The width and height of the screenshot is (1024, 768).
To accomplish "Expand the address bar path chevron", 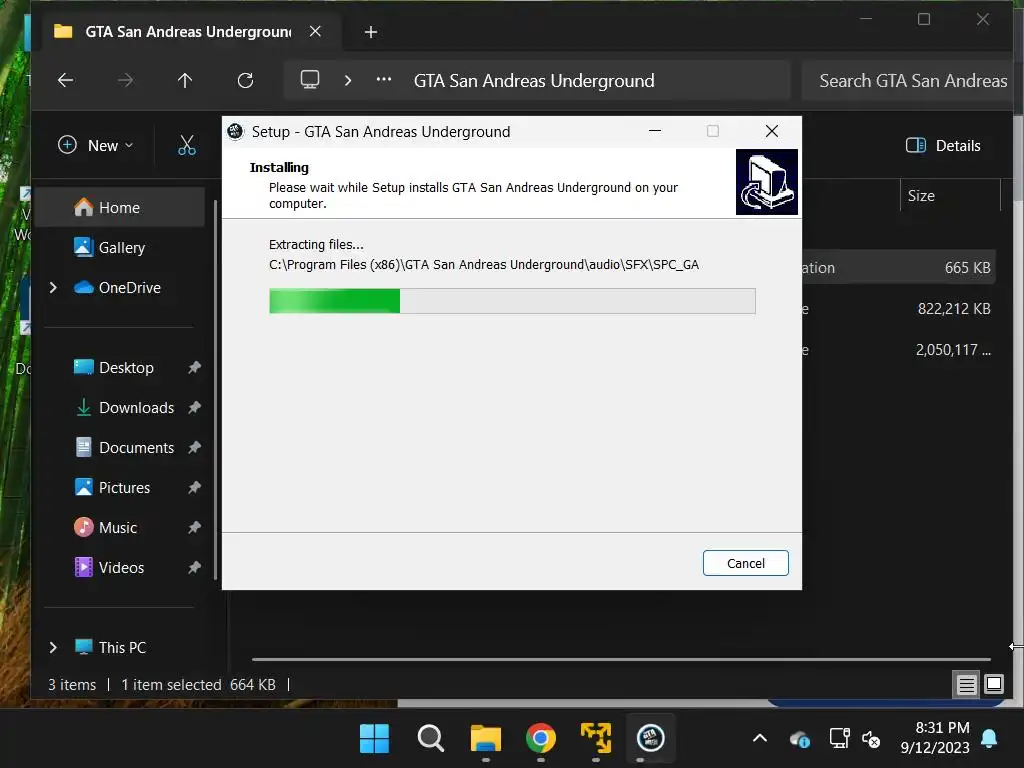I will (x=348, y=80).
